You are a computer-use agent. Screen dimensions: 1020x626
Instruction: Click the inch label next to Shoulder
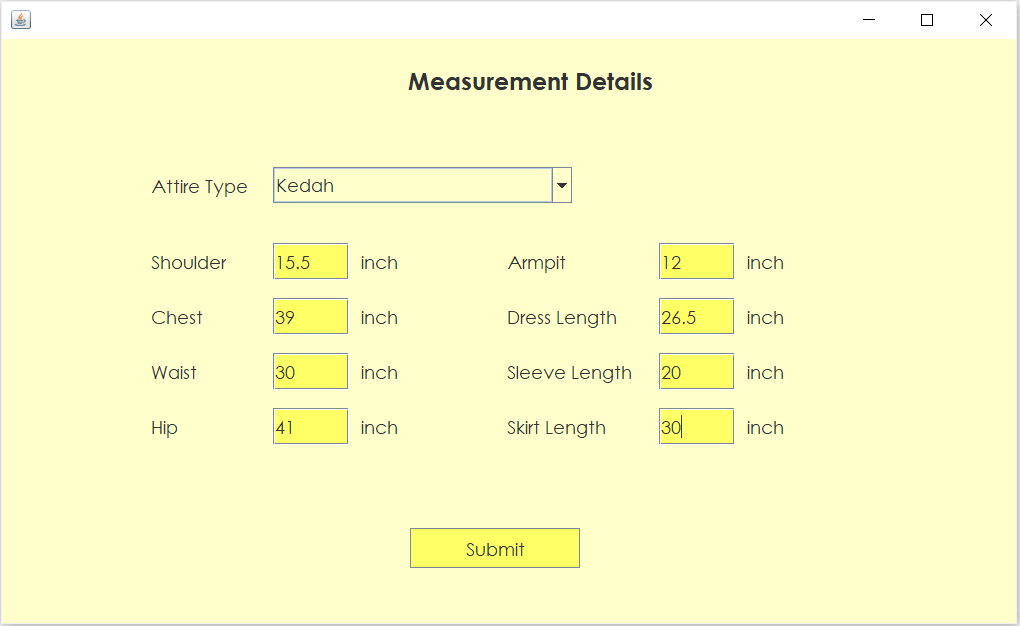(379, 262)
